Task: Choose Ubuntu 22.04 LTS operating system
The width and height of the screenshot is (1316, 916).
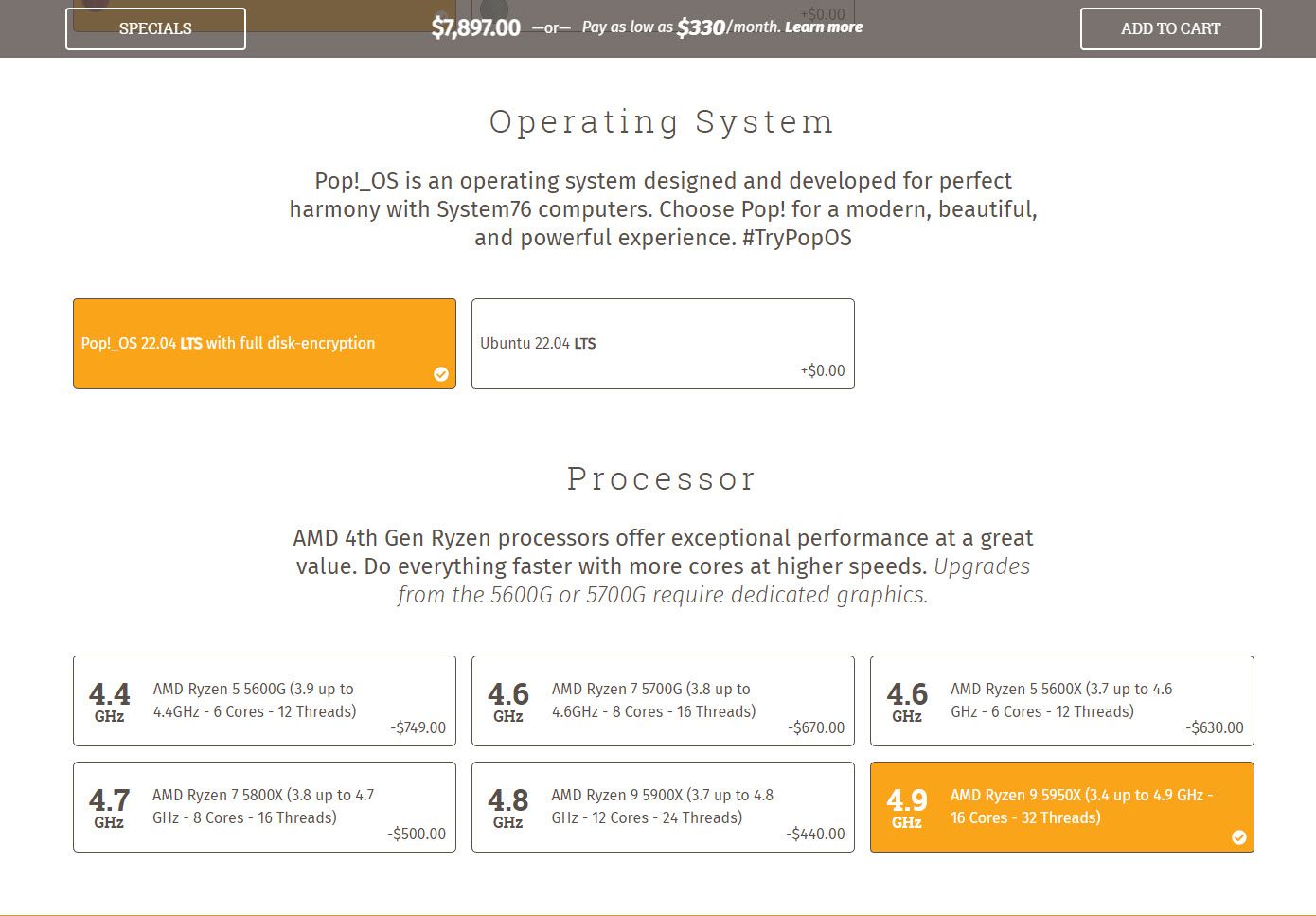Action: click(538, 343)
